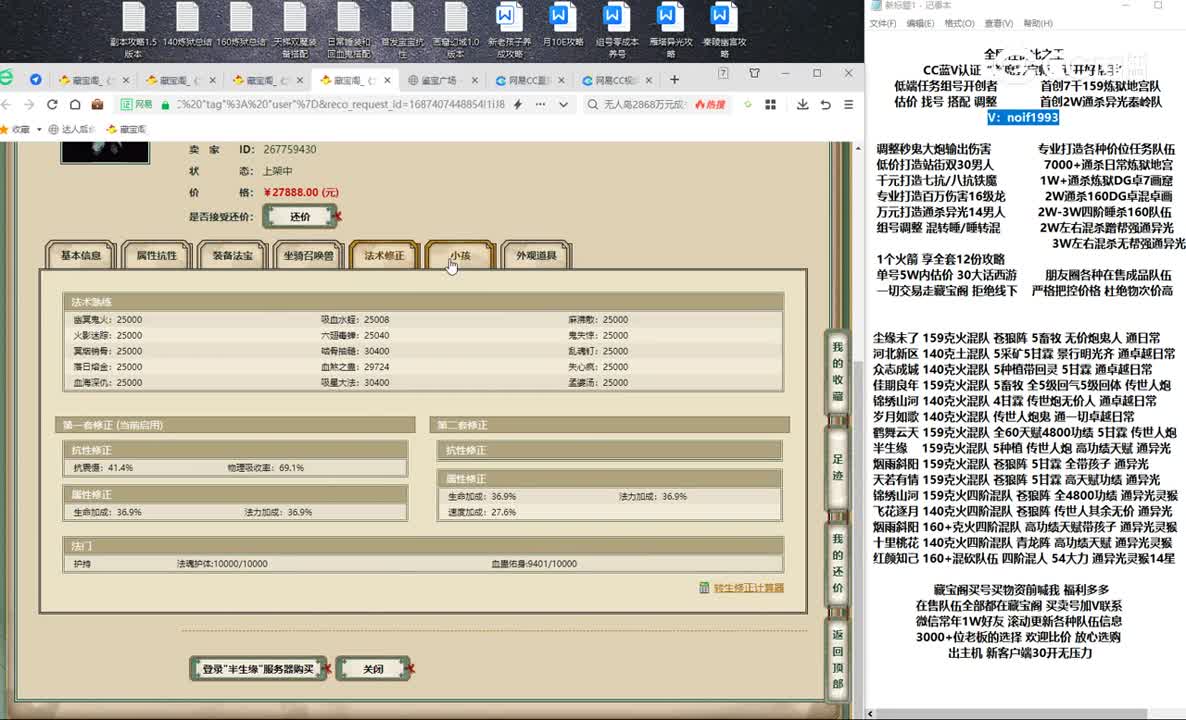The image size is (1186, 720).
Task: Open the browser hamburger menu
Action: 849,104
